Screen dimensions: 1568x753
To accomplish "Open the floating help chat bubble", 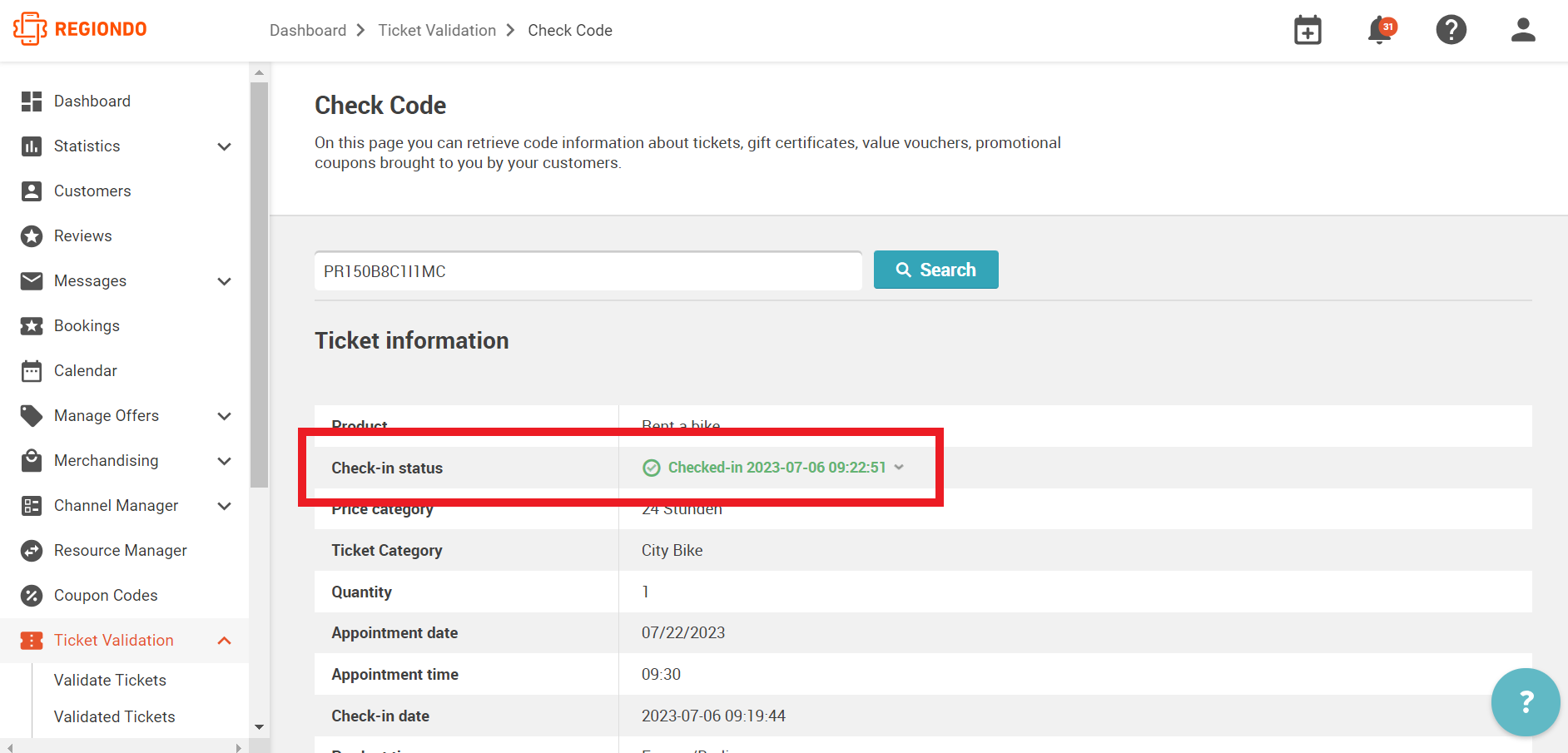I will [1526, 702].
